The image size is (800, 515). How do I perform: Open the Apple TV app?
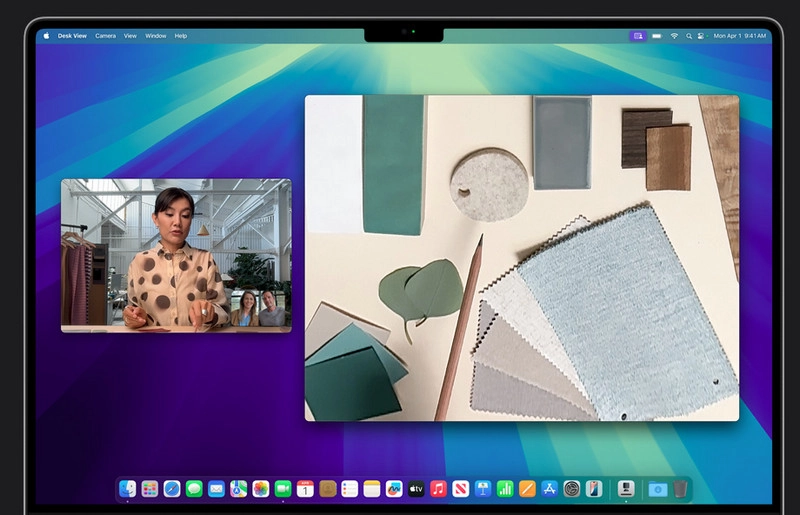click(416, 489)
